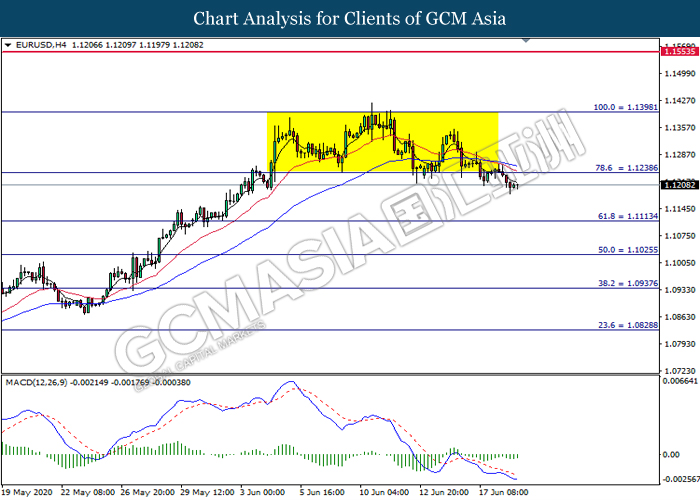Image resolution: width=700 pixels, height=500 pixels.
Task: Click the price axis value 1.07930
Action: point(680,344)
